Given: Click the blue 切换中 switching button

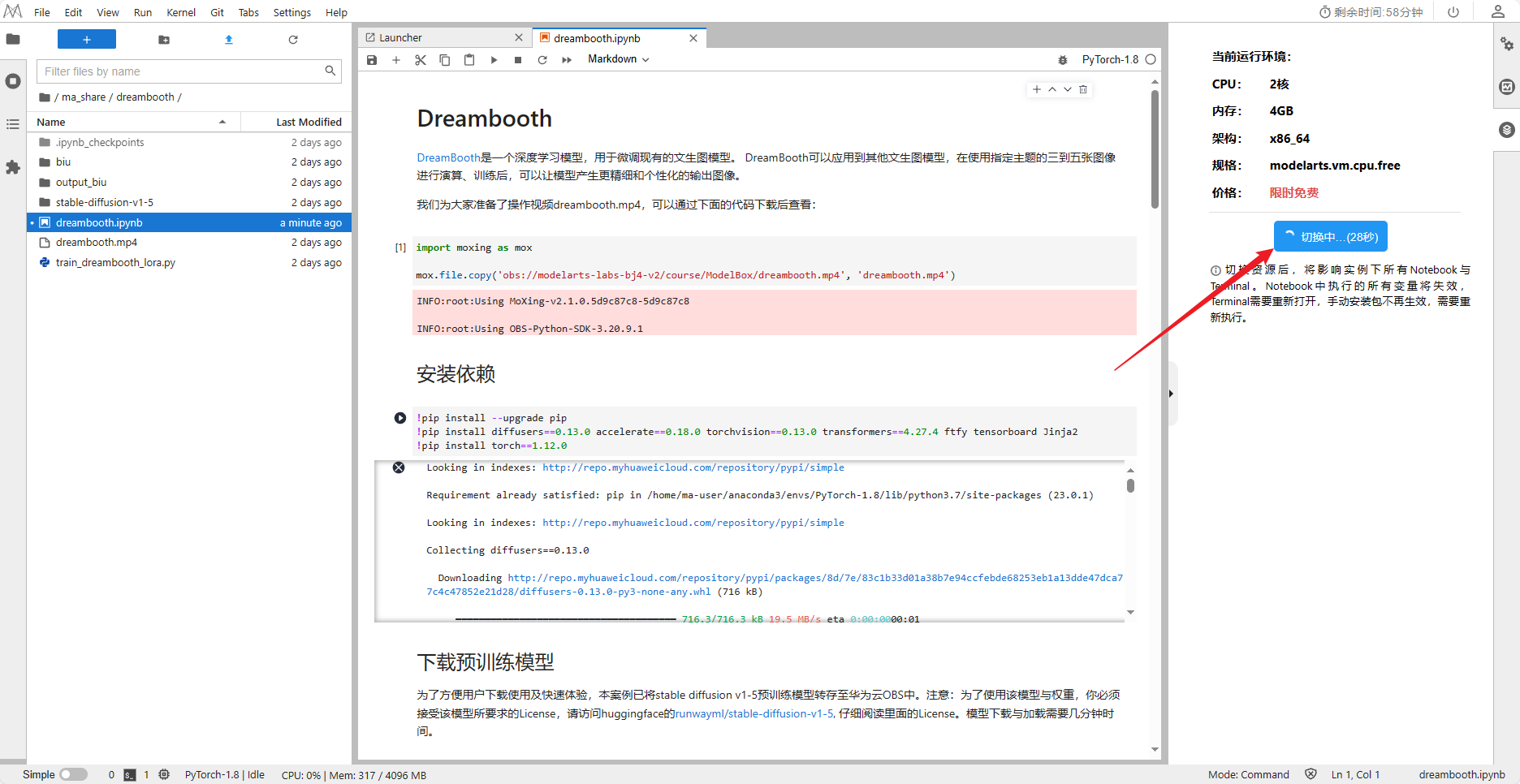Looking at the screenshot, I should coord(1331,236).
